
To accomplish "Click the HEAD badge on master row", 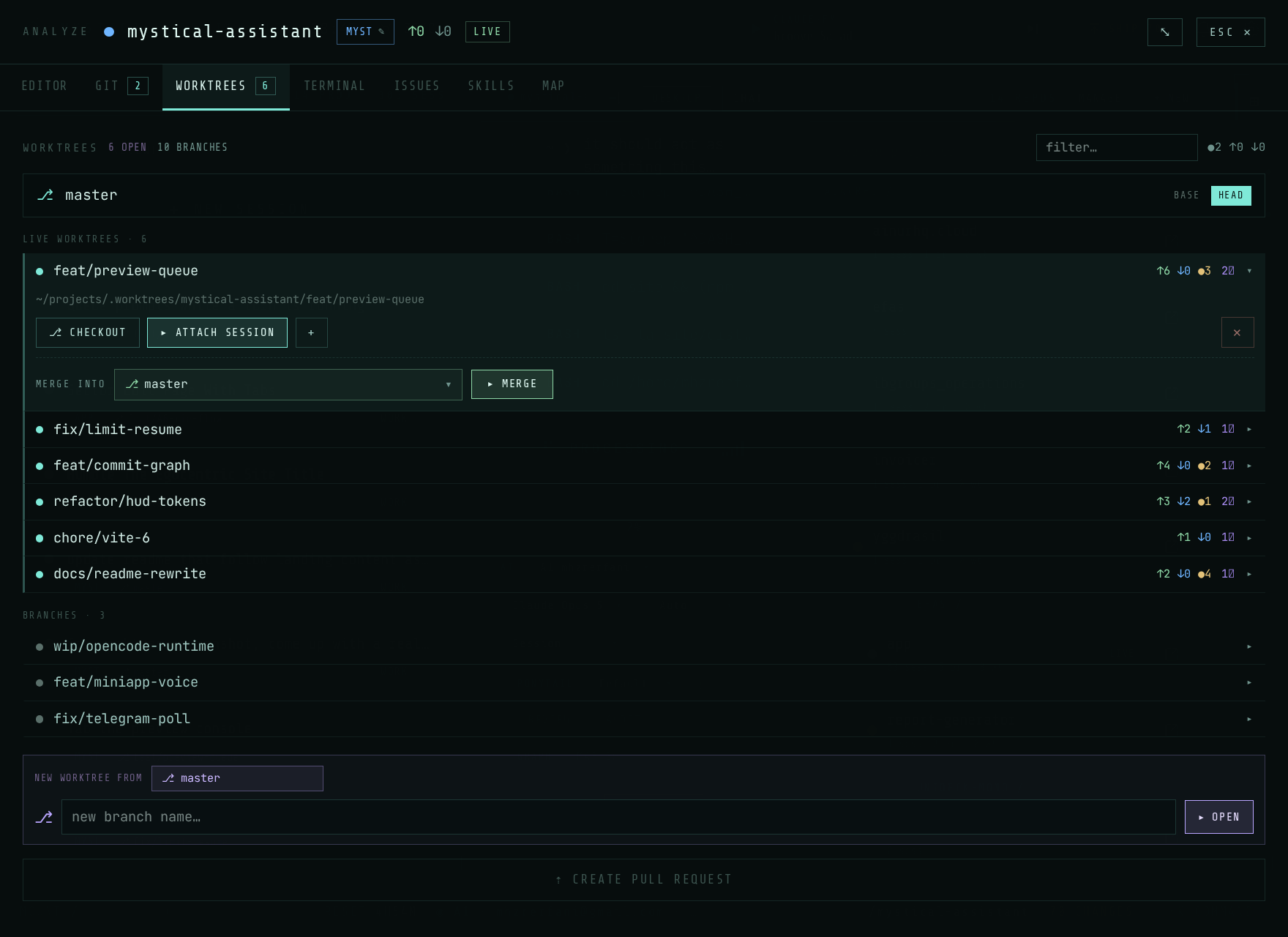I will click(1231, 195).
